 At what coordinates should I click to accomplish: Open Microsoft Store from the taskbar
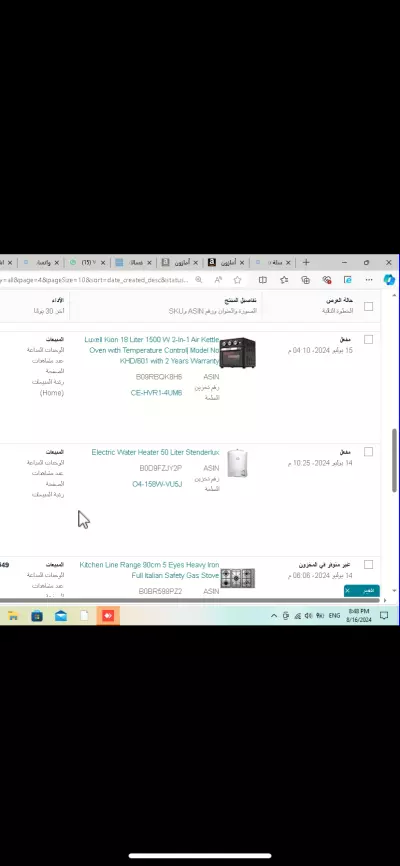tap(36, 616)
